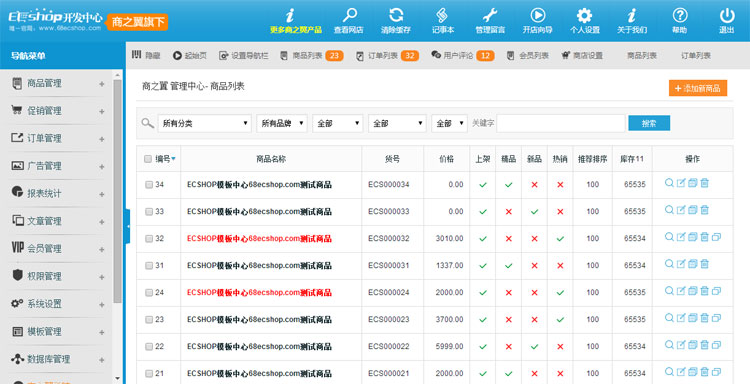Open 设置导航栏 in navigation bar
This screenshot has width=750, height=384.
click(x=243, y=55)
